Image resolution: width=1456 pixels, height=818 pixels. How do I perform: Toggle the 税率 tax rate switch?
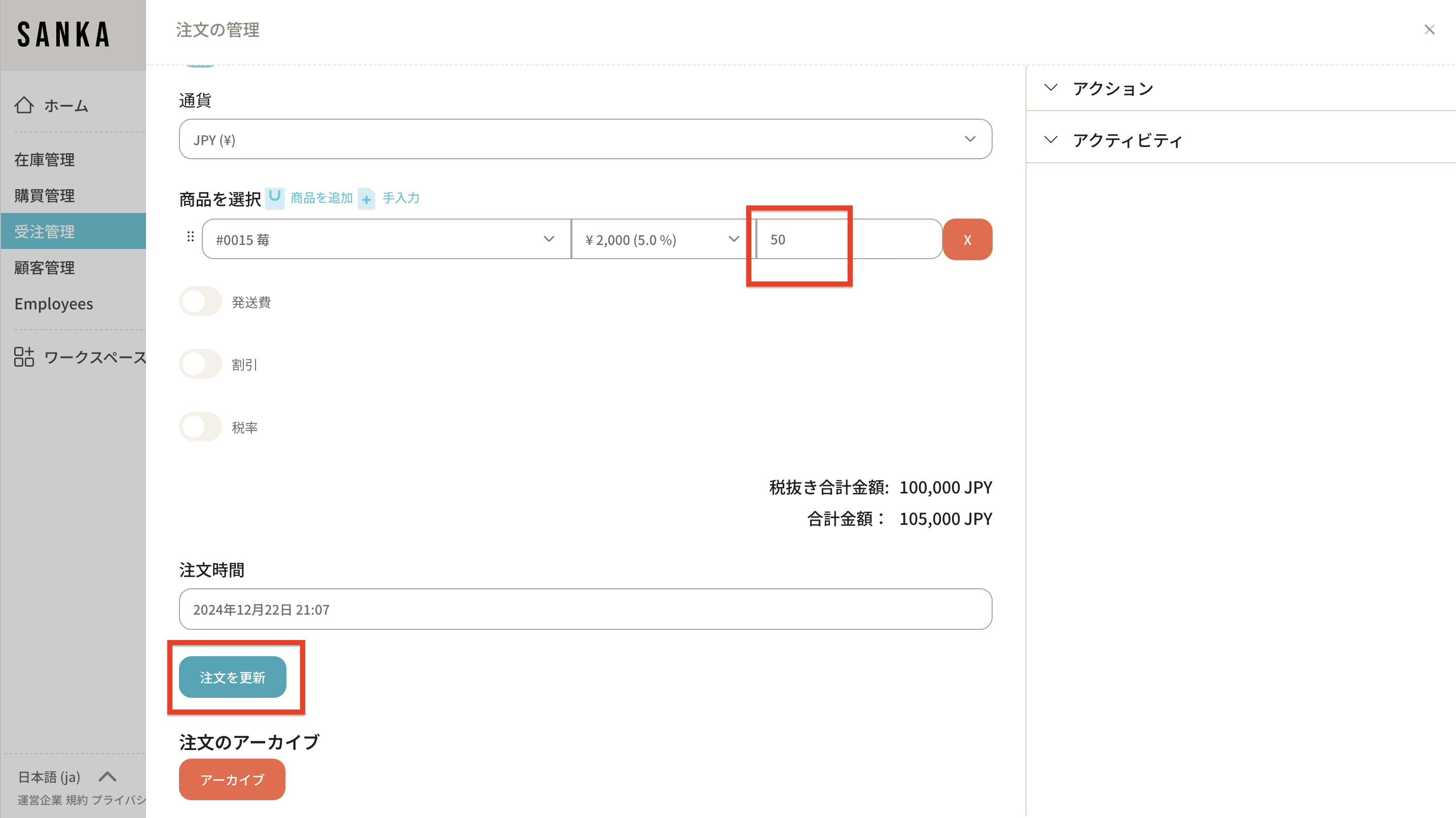[200, 427]
